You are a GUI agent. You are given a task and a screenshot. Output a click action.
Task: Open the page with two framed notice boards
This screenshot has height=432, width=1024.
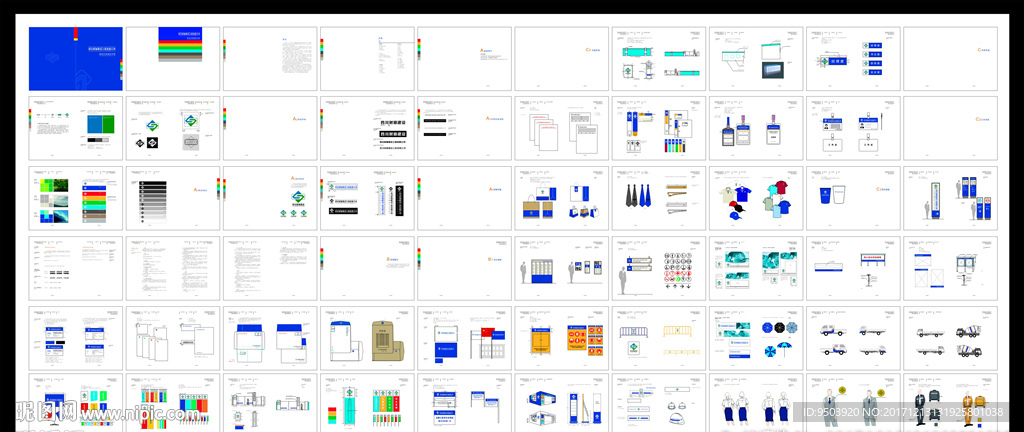(951, 268)
